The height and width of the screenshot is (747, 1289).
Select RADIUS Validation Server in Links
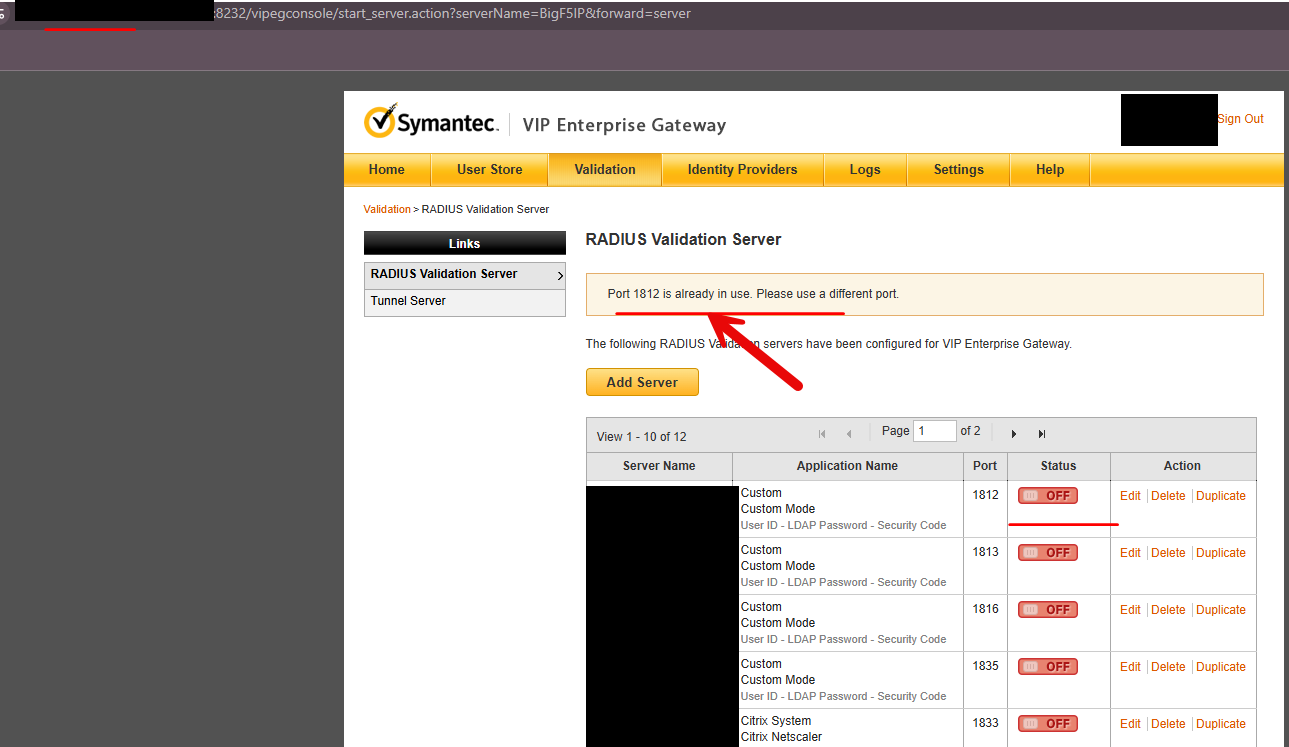tap(465, 274)
